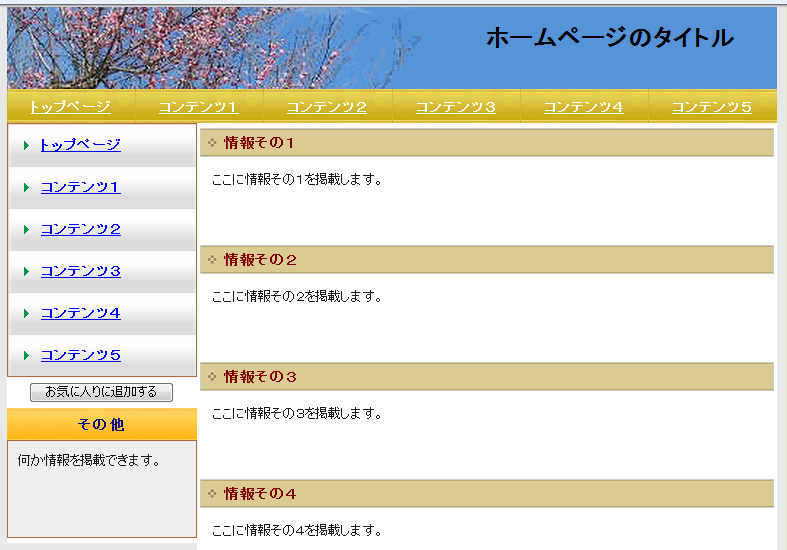The width and height of the screenshot is (787, 550).
Task: Go to コンテンツ2 in the top navigation bar
Action: [x=327, y=107]
